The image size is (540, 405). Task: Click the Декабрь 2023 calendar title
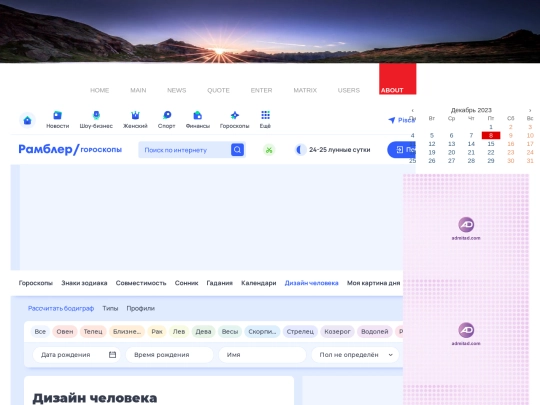pos(471,110)
